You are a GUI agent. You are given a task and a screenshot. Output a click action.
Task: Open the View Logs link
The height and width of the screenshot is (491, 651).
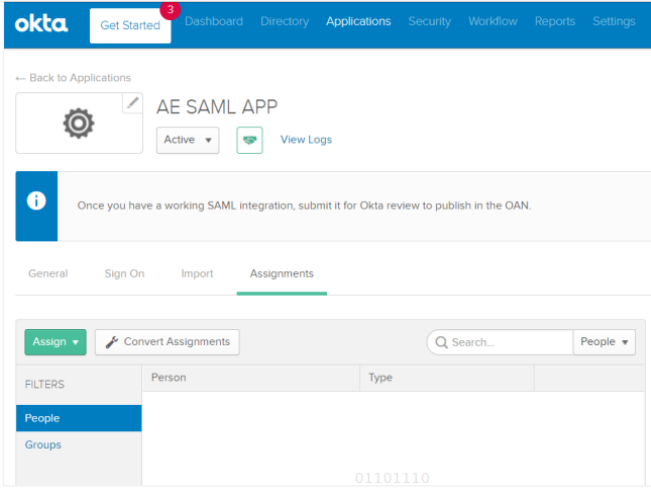coord(306,139)
